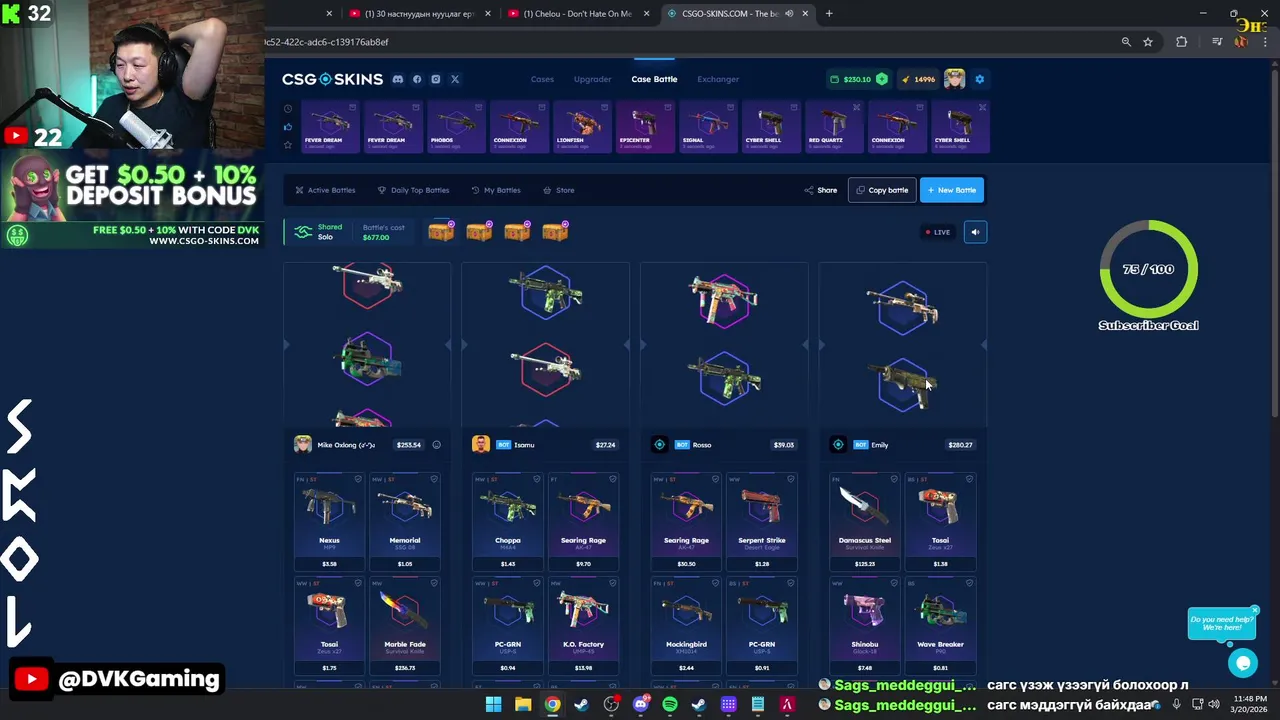The height and width of the screenshot is (720, 1280).
Task: Open the help chat bubble button
Action: (1243, 662)
